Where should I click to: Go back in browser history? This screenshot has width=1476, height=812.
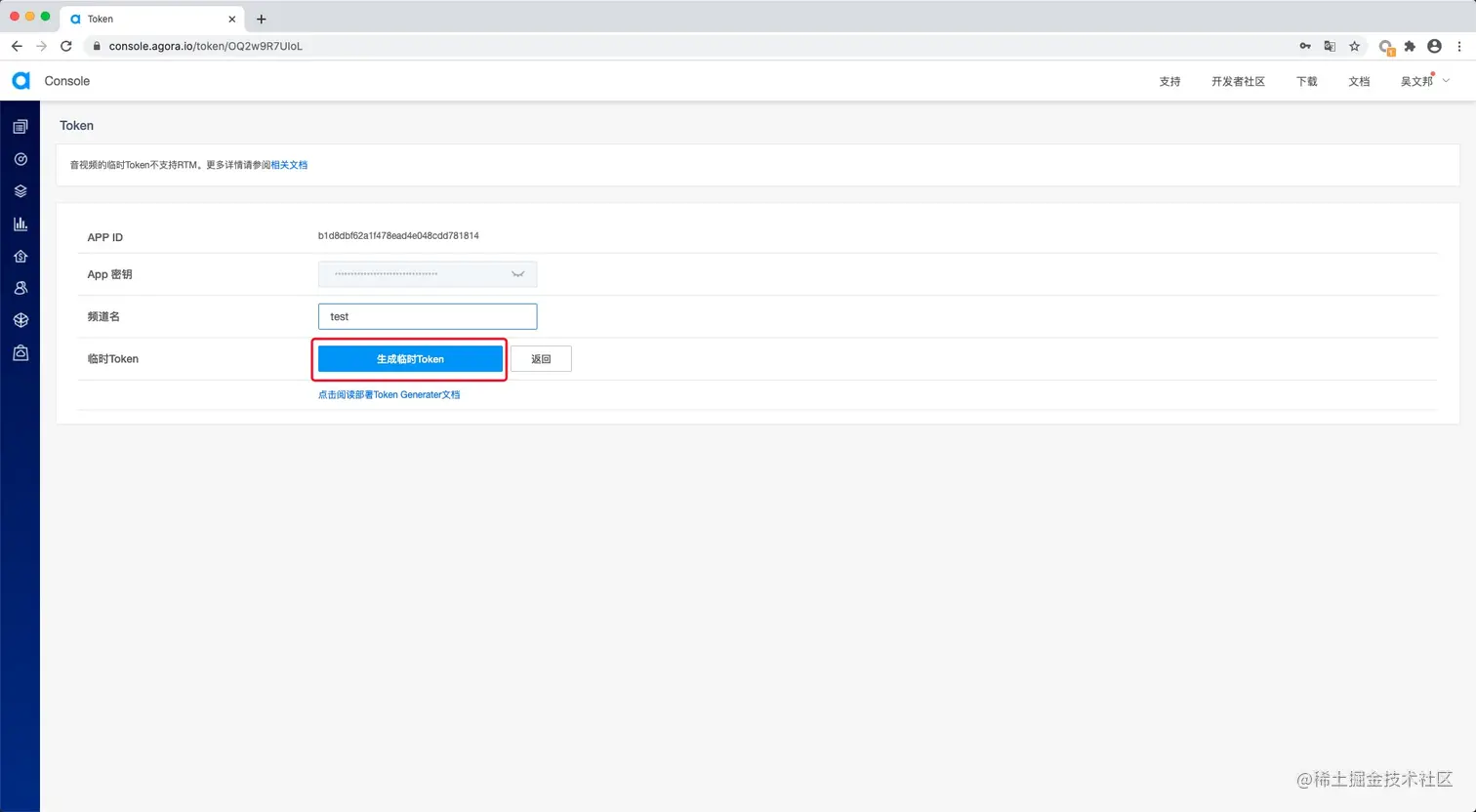[x=17, y=46]
